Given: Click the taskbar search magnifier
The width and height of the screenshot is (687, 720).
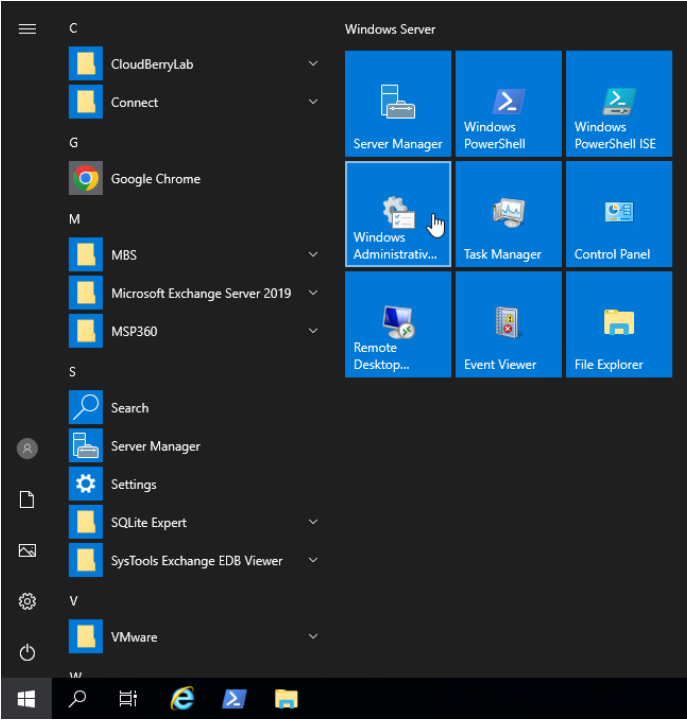Looking at the screenshot, I should coord(77,699).
